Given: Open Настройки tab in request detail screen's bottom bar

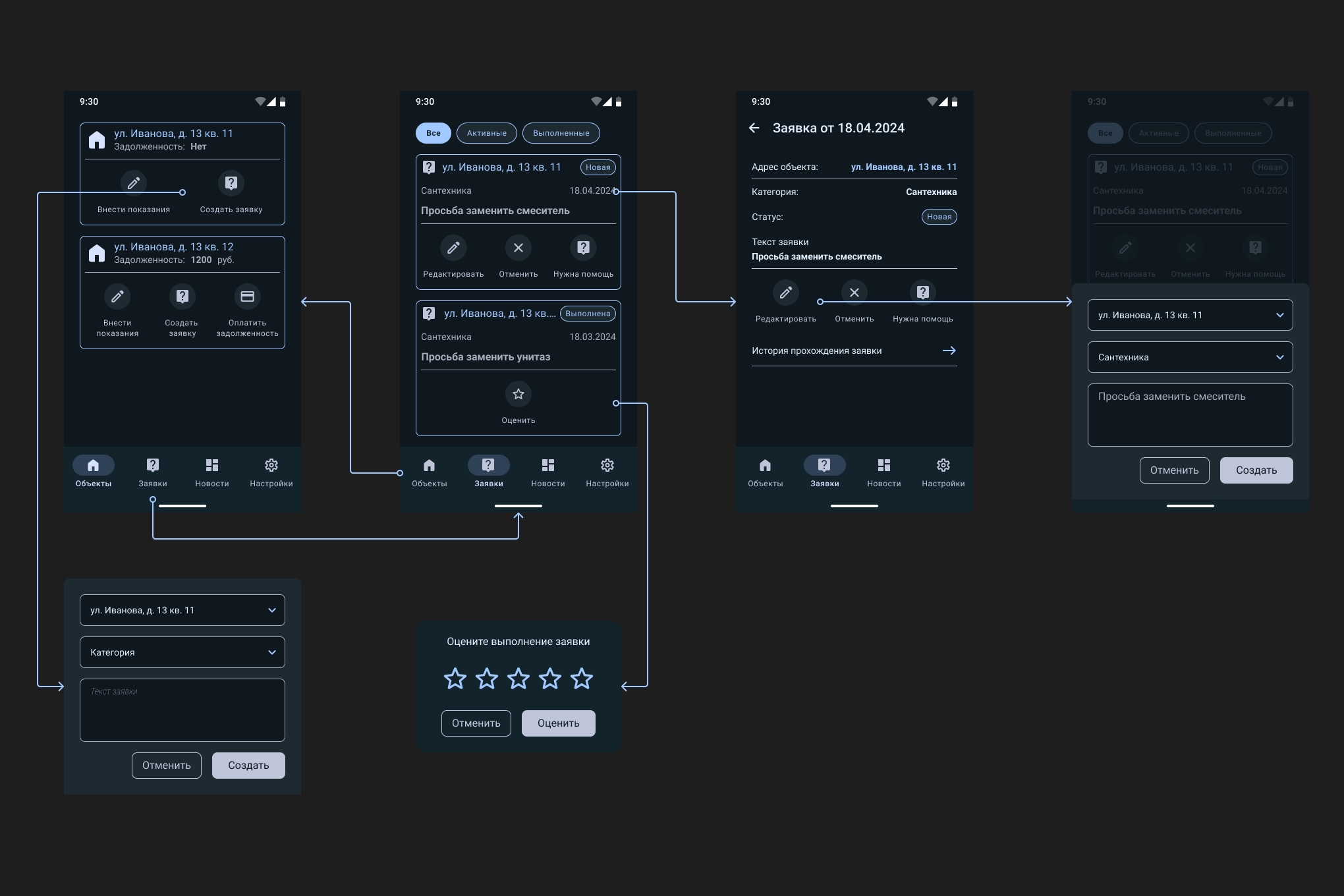Looking at the screenshot, I should (x=943, y=472).
